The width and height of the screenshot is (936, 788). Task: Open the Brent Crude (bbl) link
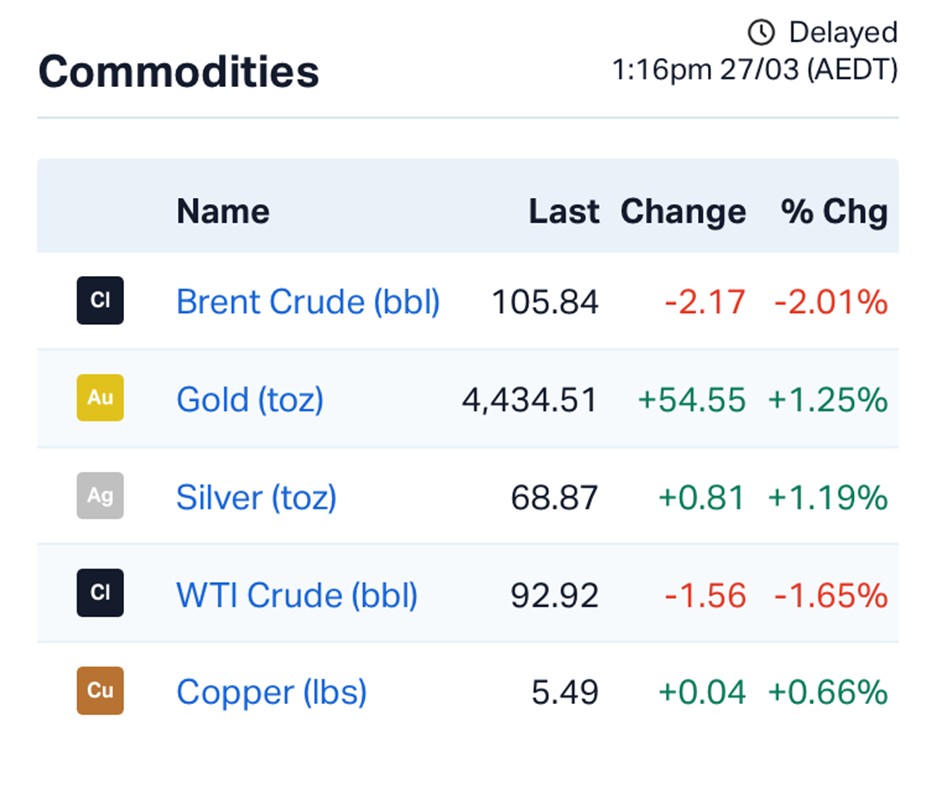pyautogui.click(x=308, y=301)
